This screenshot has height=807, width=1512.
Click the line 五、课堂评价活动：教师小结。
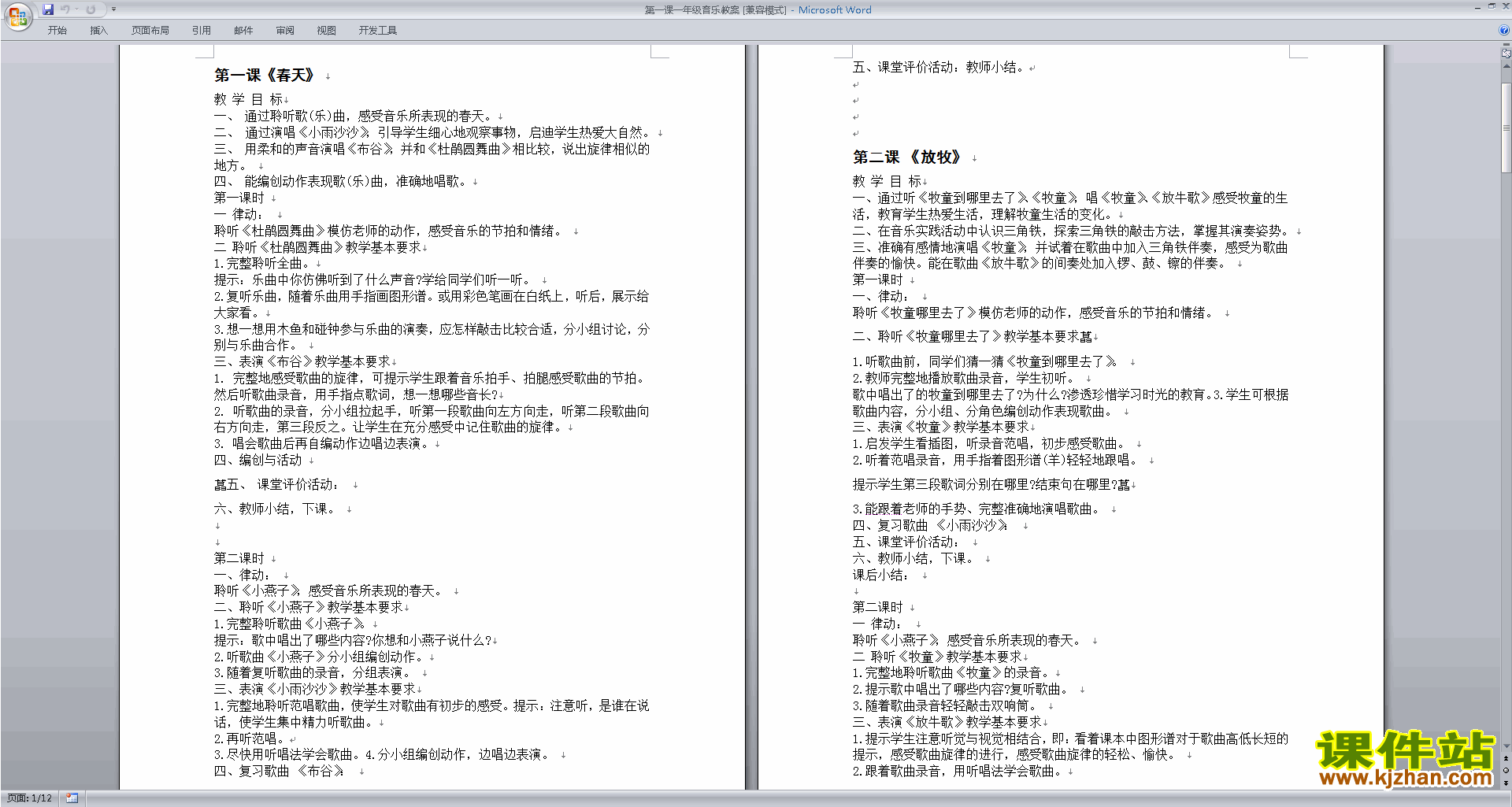pos(939,67)
